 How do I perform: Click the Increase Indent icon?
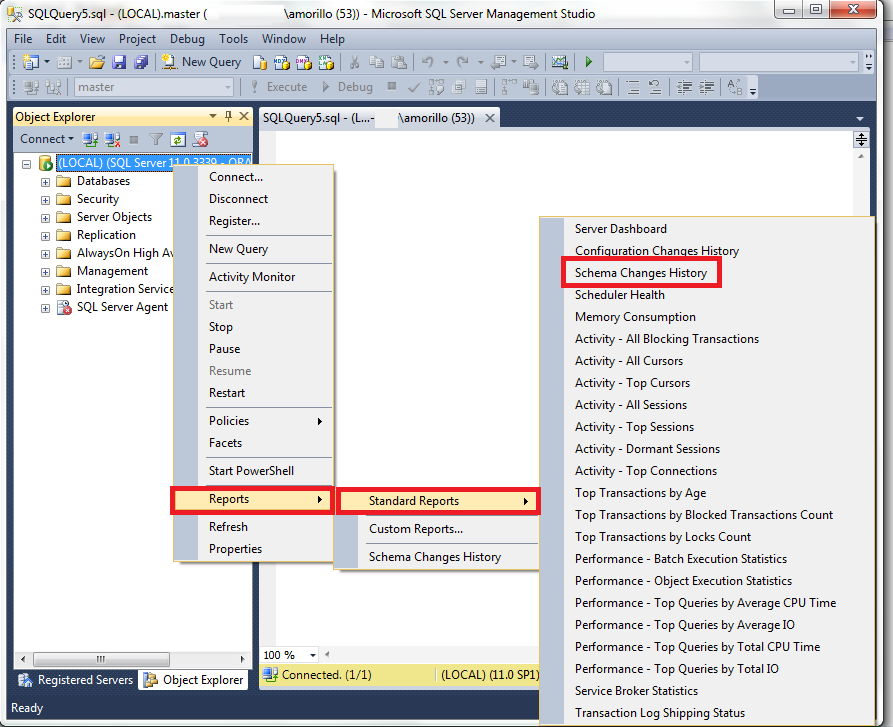pyautogui.click(x=706, y=87)
